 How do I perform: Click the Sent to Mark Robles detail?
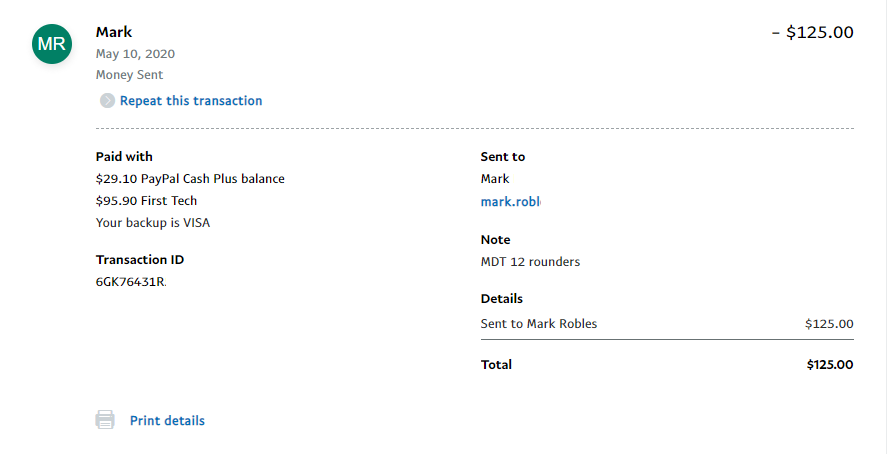[x=539, y=324]
